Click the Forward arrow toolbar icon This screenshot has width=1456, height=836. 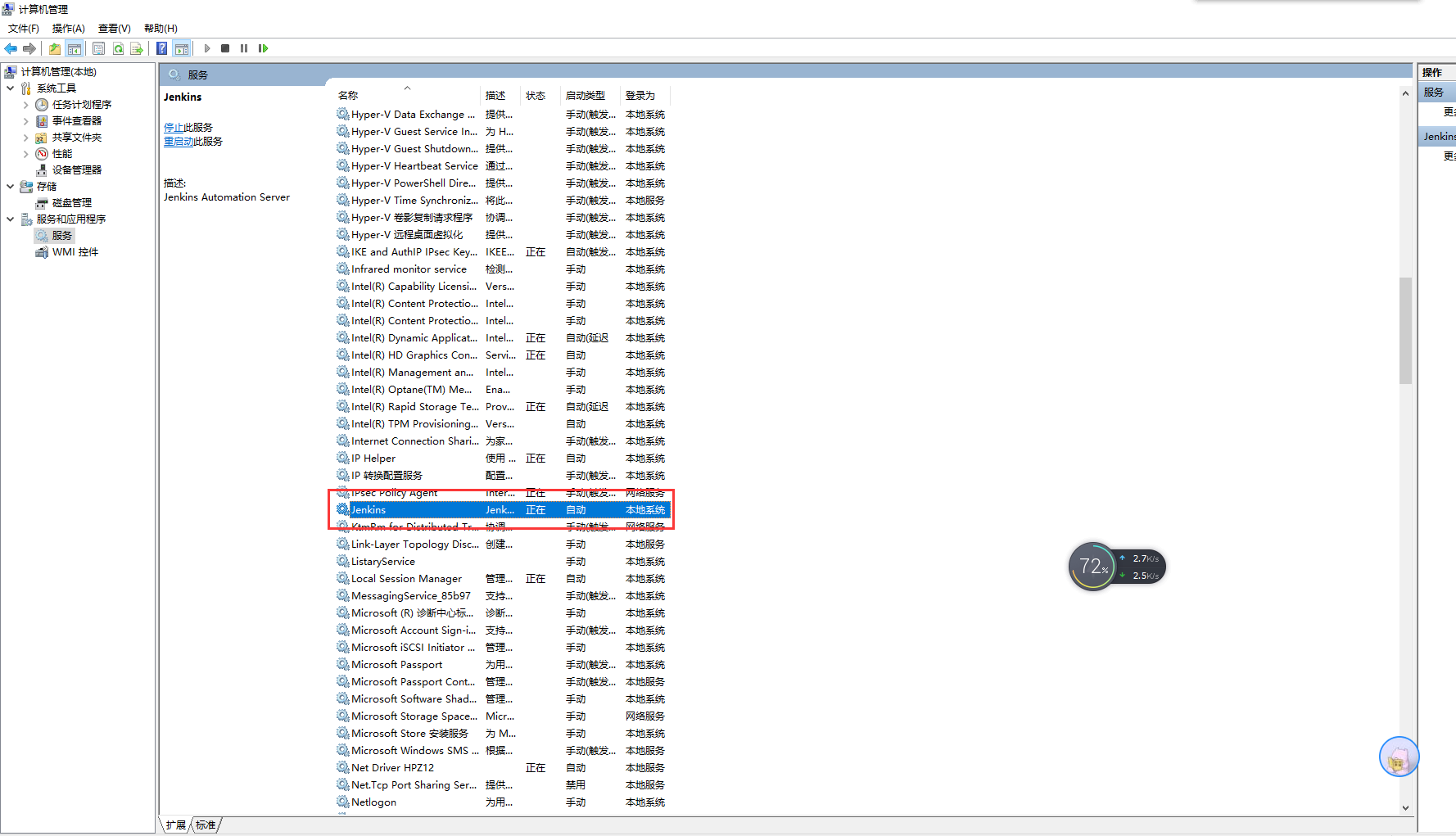coord(29,48)
